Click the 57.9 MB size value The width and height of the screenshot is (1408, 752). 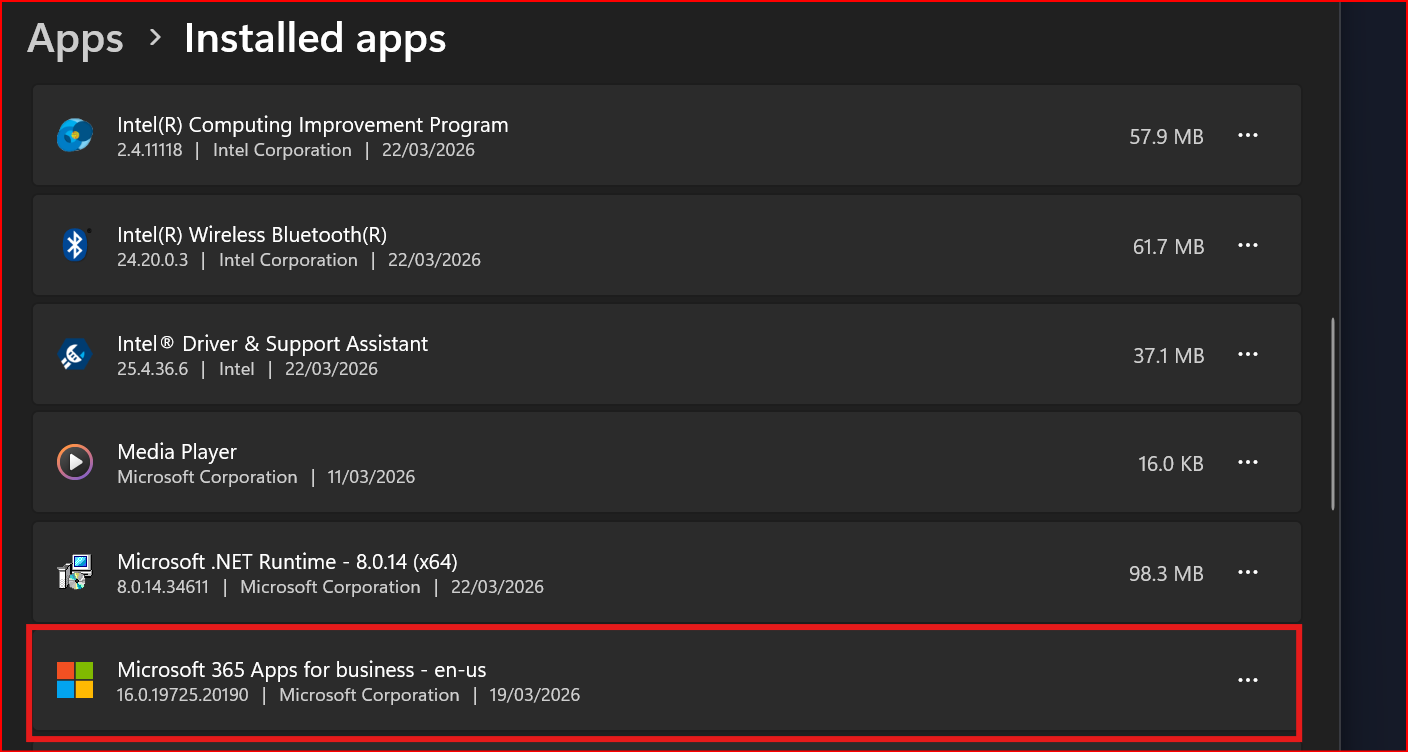[x=1166, y=136]
